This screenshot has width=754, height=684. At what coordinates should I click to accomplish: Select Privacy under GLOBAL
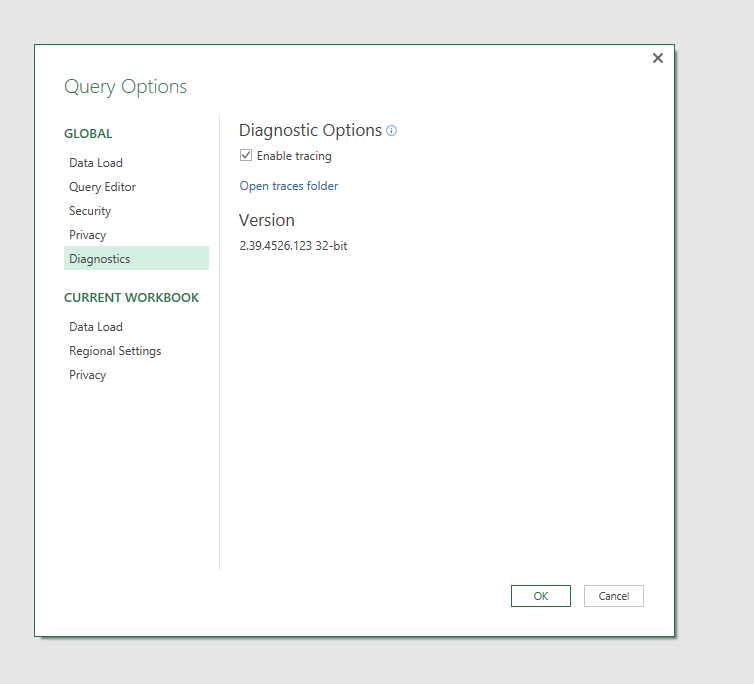coord(88,235)
